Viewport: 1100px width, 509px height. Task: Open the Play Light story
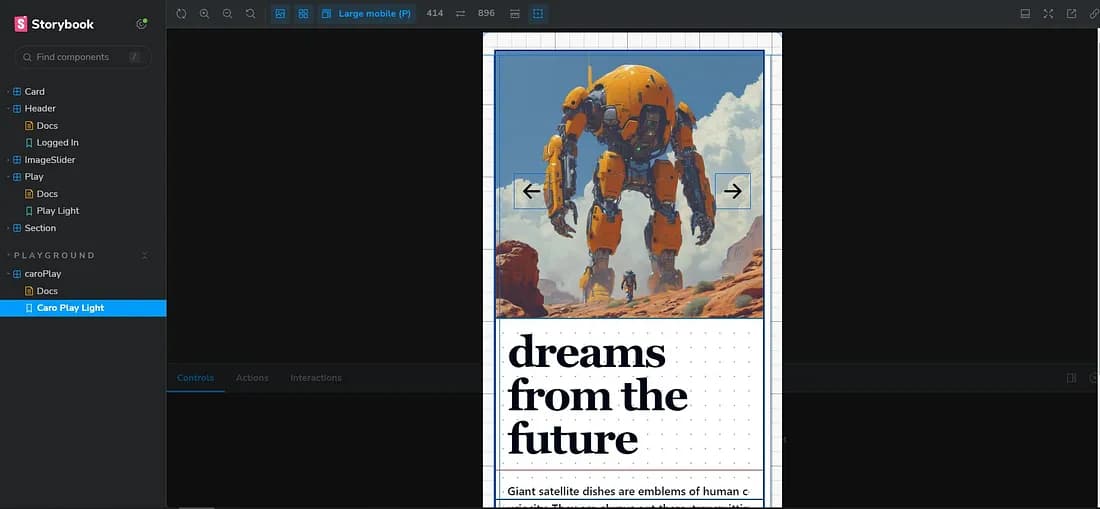pos(57,211)
